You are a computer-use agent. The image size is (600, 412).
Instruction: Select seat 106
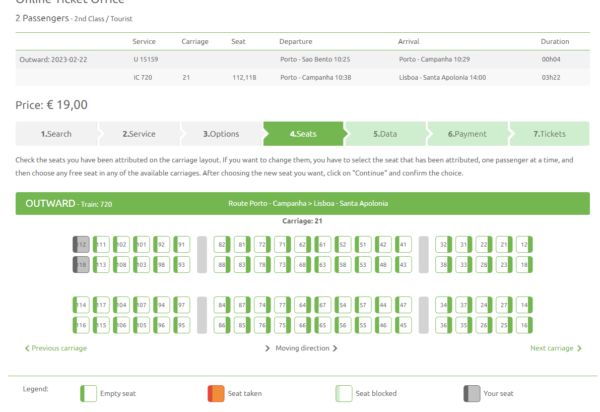121,325
